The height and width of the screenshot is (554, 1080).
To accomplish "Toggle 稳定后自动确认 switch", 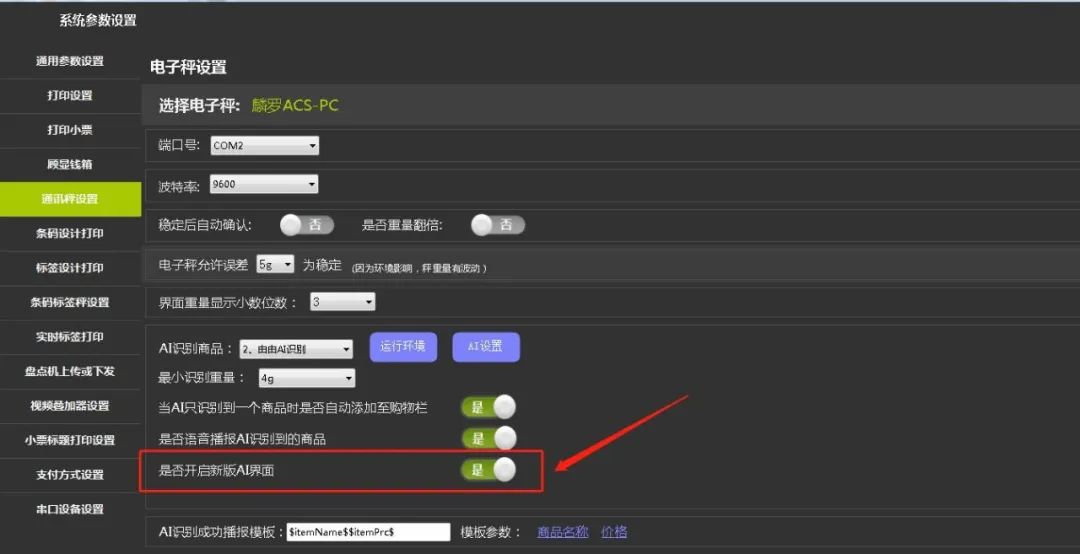I will tap(306, 225).
